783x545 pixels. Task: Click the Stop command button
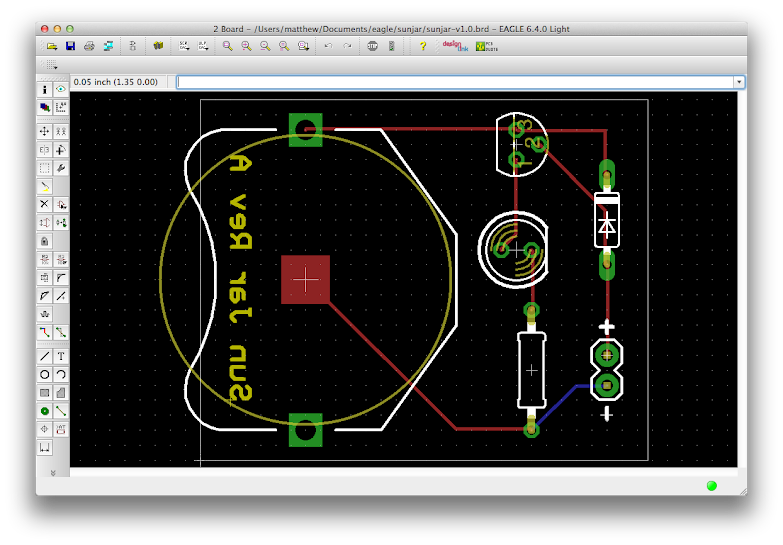pos(373,46)
